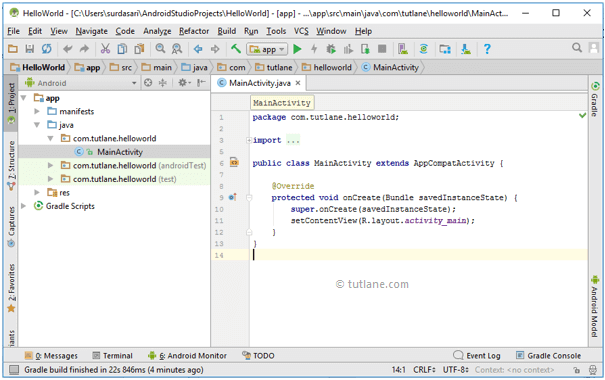The image size is (605, 380).
Task: Paste from clipboard with the Paste icon
Action: pos(139,49)
